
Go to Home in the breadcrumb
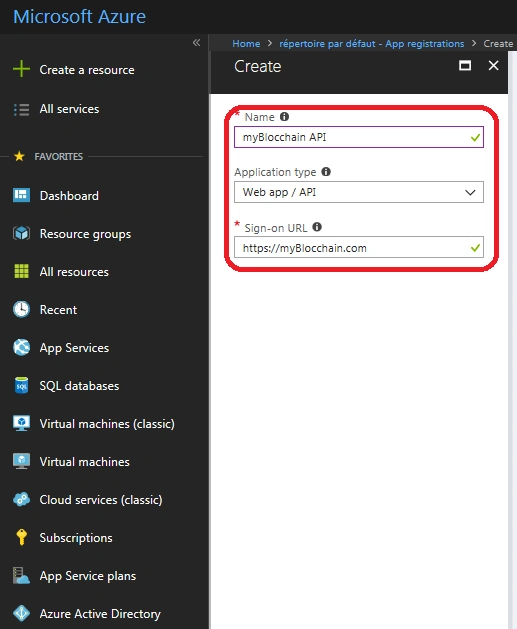click(x=246, y=43)
